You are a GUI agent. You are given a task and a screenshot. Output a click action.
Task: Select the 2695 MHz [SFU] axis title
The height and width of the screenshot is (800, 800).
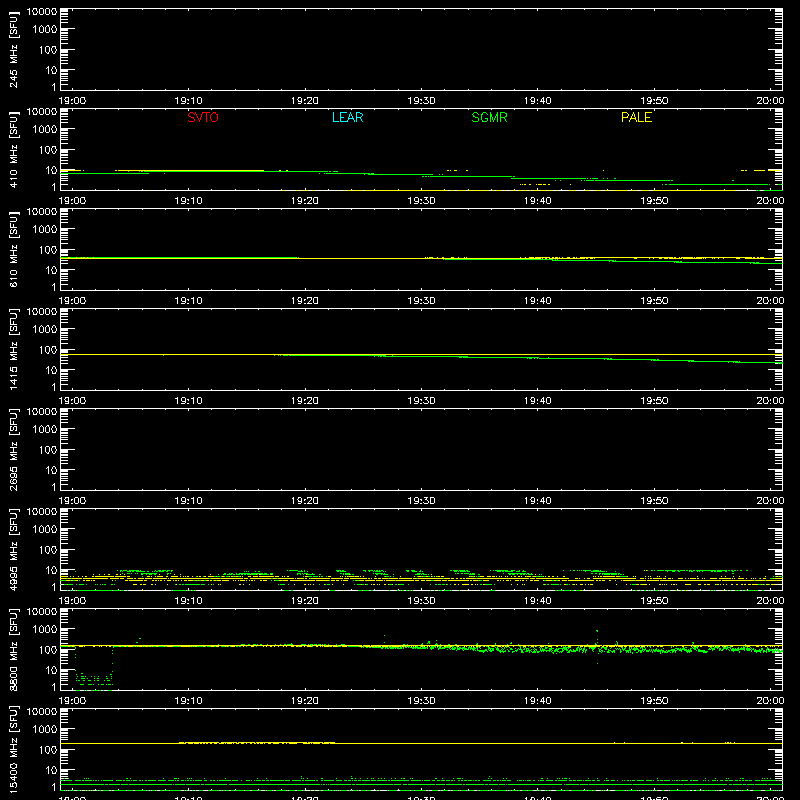(14, 449)
